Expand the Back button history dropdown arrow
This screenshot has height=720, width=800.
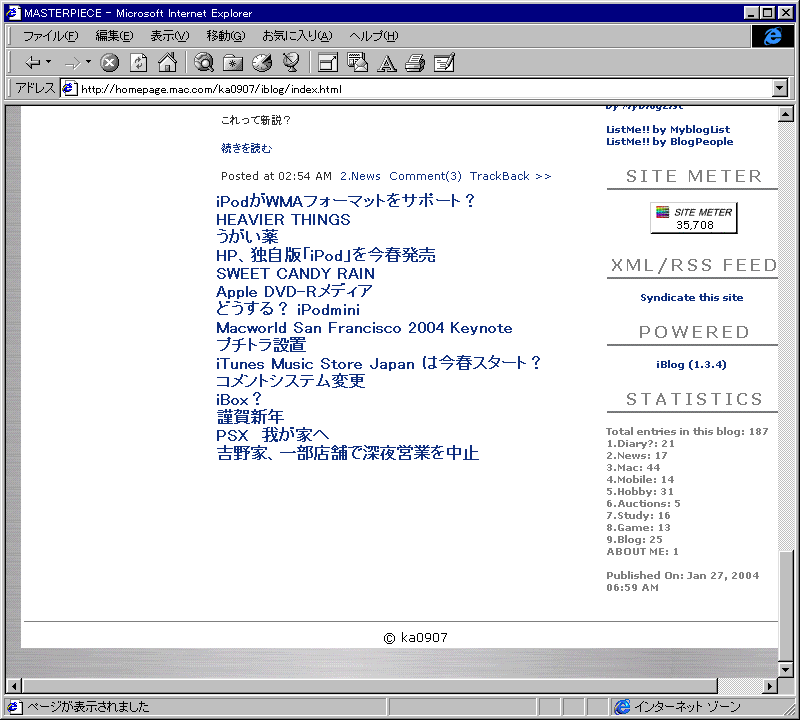(x=48, y=62)
